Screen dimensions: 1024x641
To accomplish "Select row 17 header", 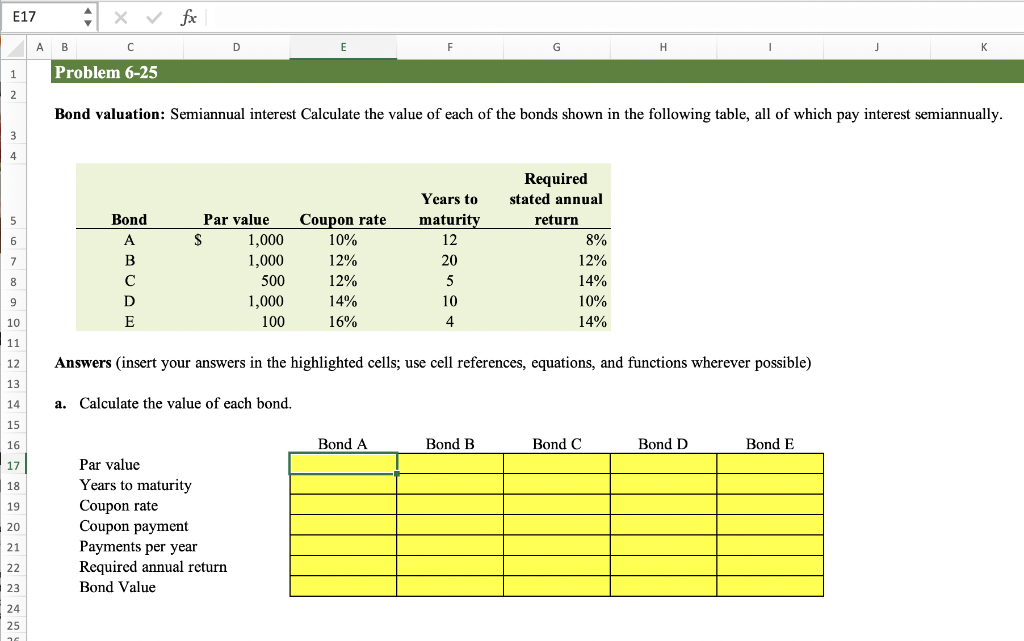I will click(13, 464).
